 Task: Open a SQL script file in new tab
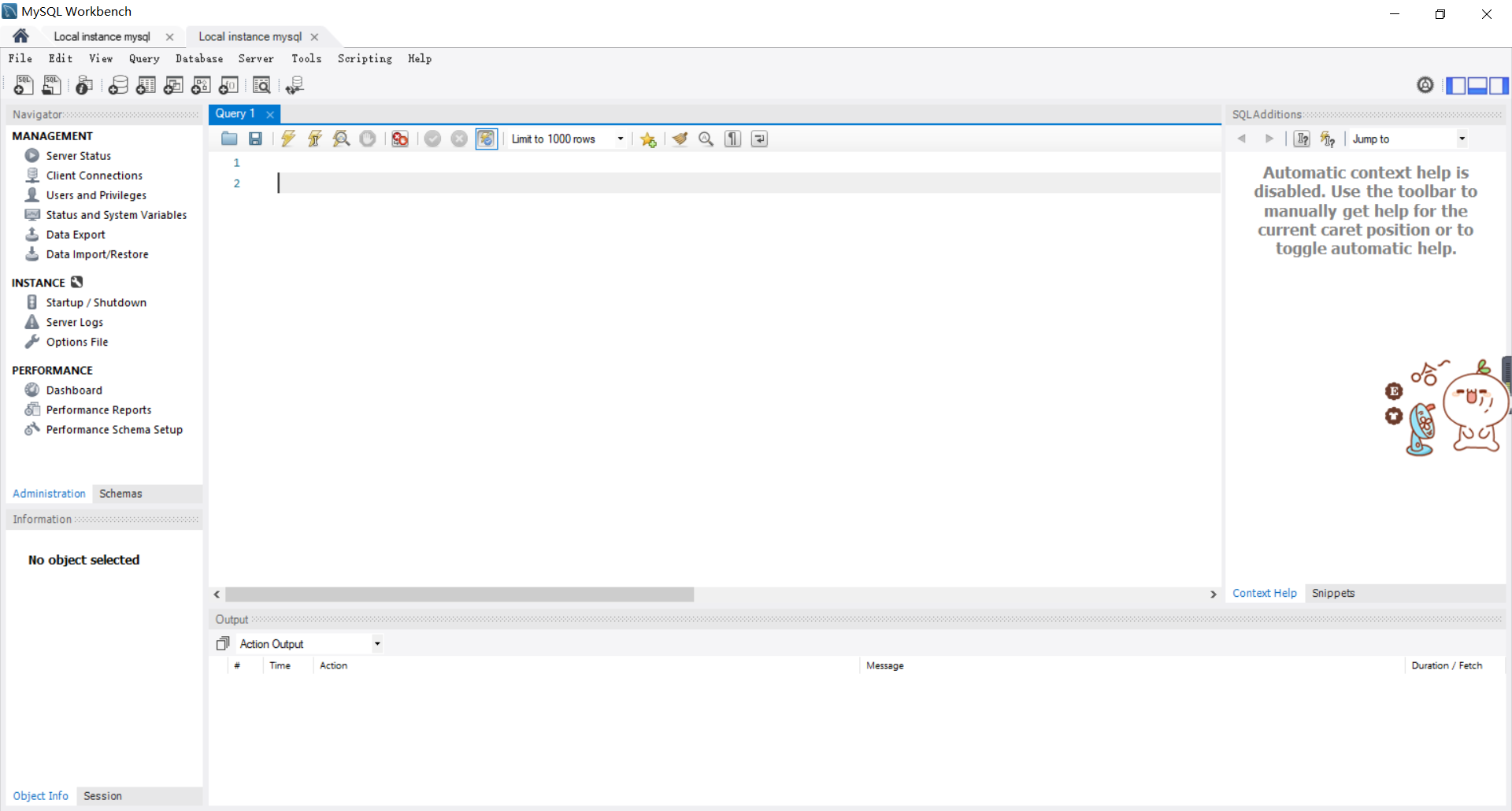(51, 85)
